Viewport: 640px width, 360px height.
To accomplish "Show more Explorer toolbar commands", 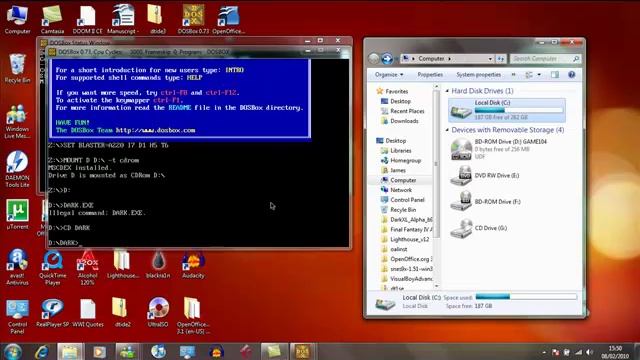I will click(x=513, y=75).
